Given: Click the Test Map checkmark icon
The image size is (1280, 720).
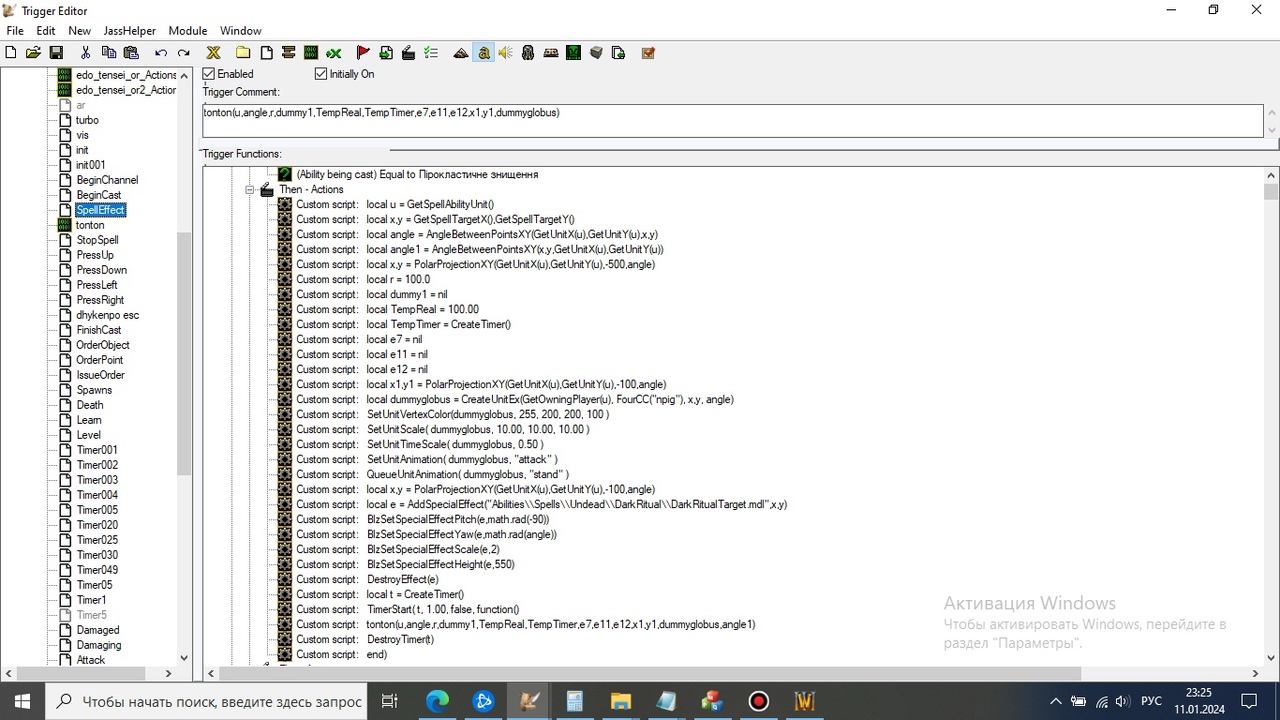Looking at the screenshot, I should pyautogui.click(x=648, y=53).
